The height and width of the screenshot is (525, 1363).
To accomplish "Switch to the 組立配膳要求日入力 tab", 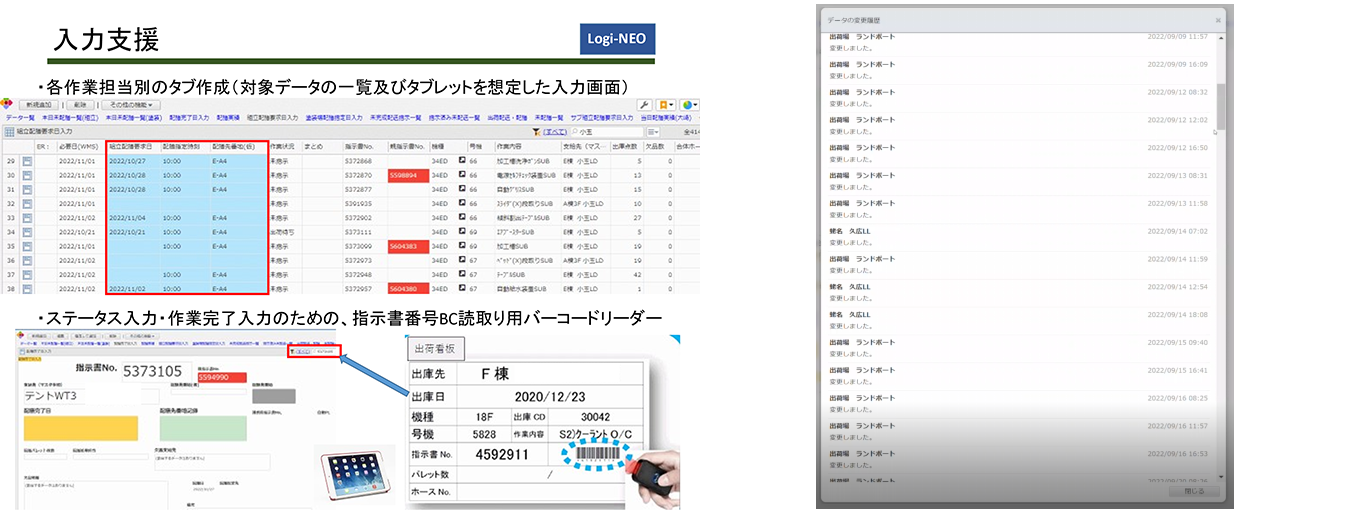I will (x=272, y=118).
